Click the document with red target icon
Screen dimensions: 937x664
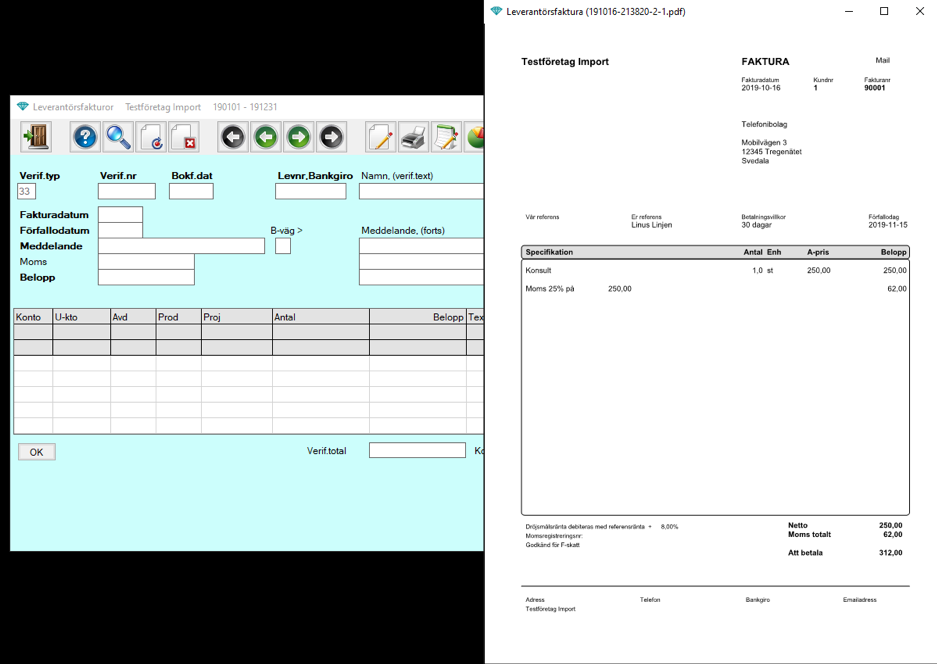pos(152,136)
